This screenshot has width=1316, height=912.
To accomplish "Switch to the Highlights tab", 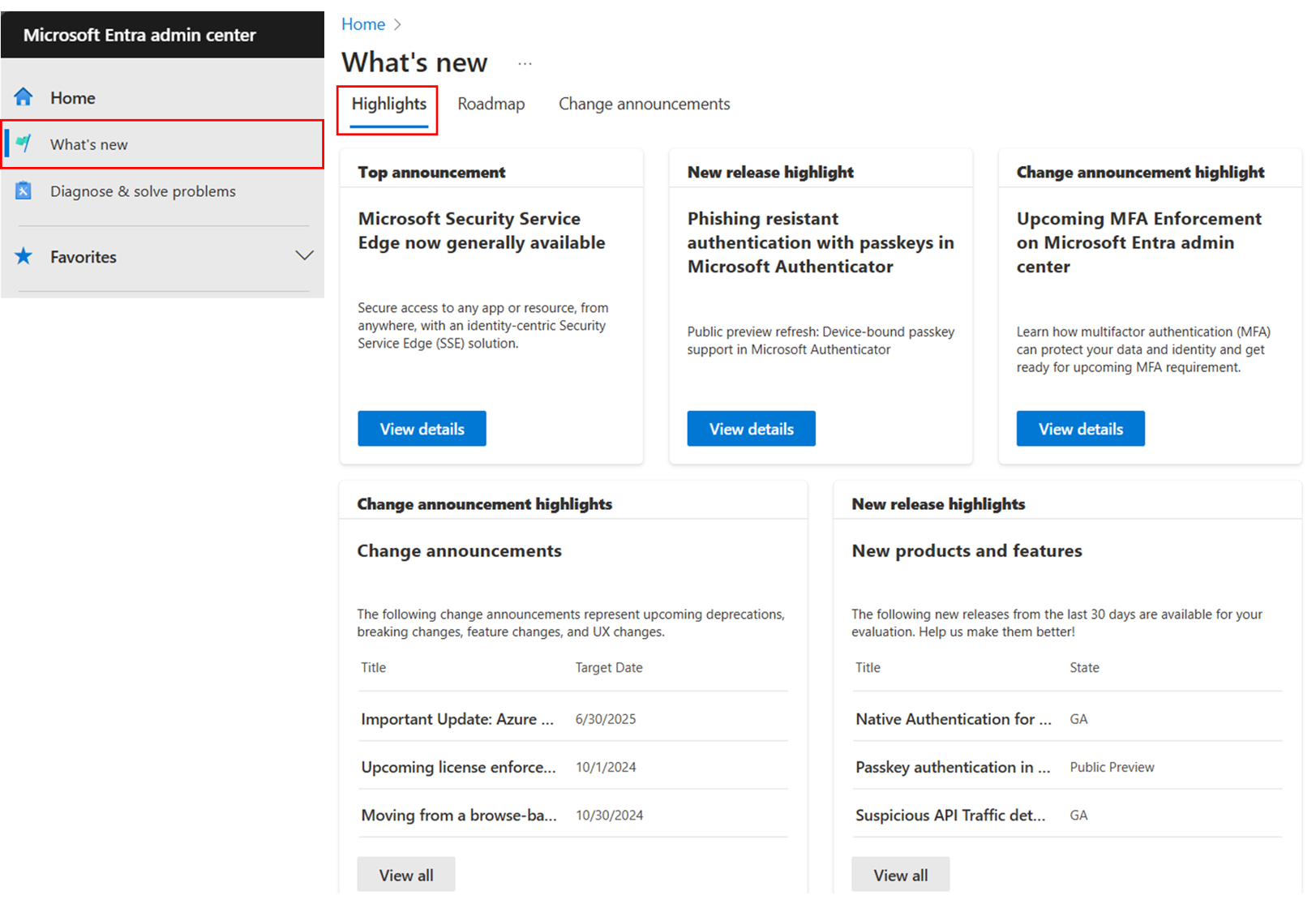I will click(388, 104).
